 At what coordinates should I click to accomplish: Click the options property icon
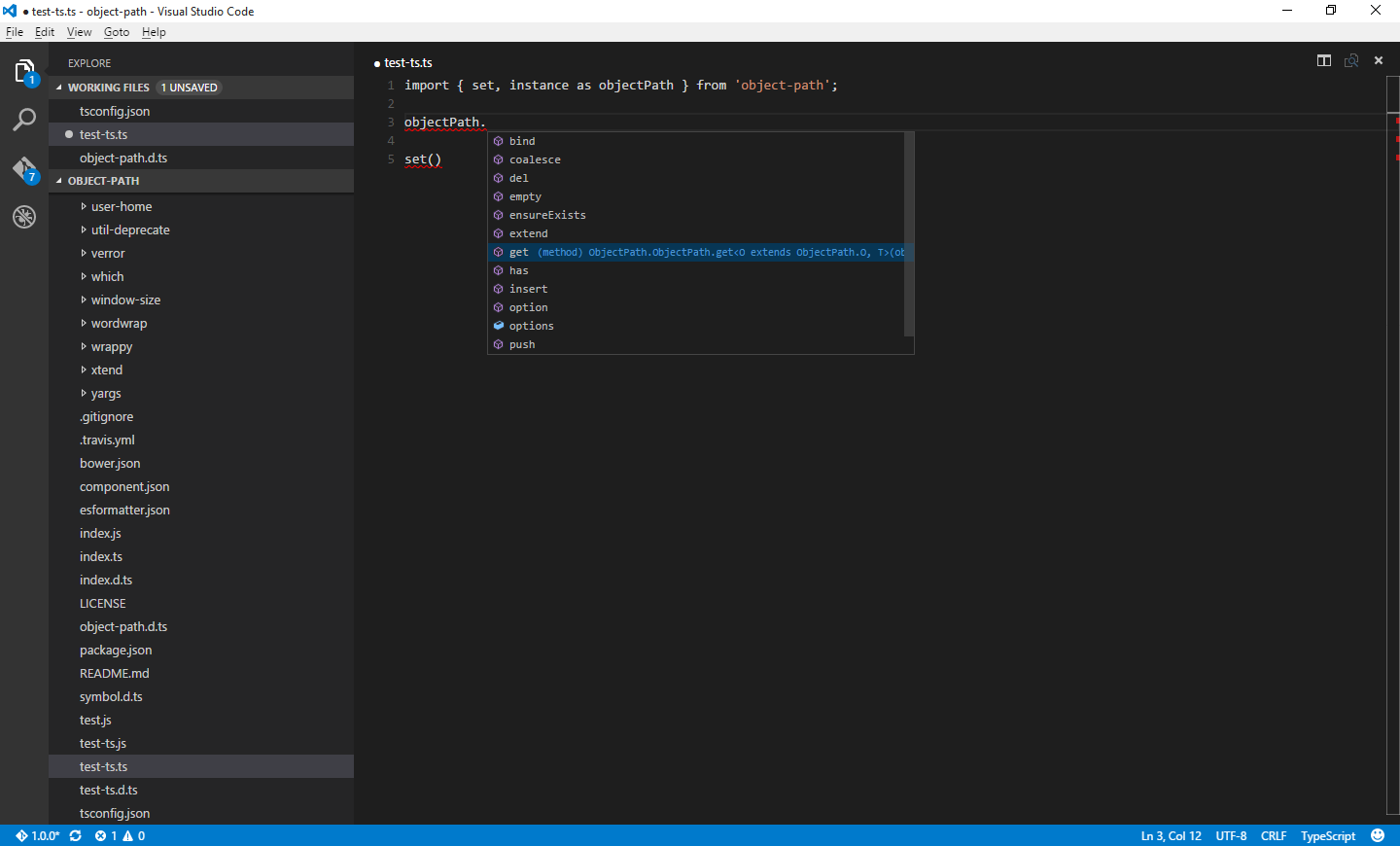[499, 326]
